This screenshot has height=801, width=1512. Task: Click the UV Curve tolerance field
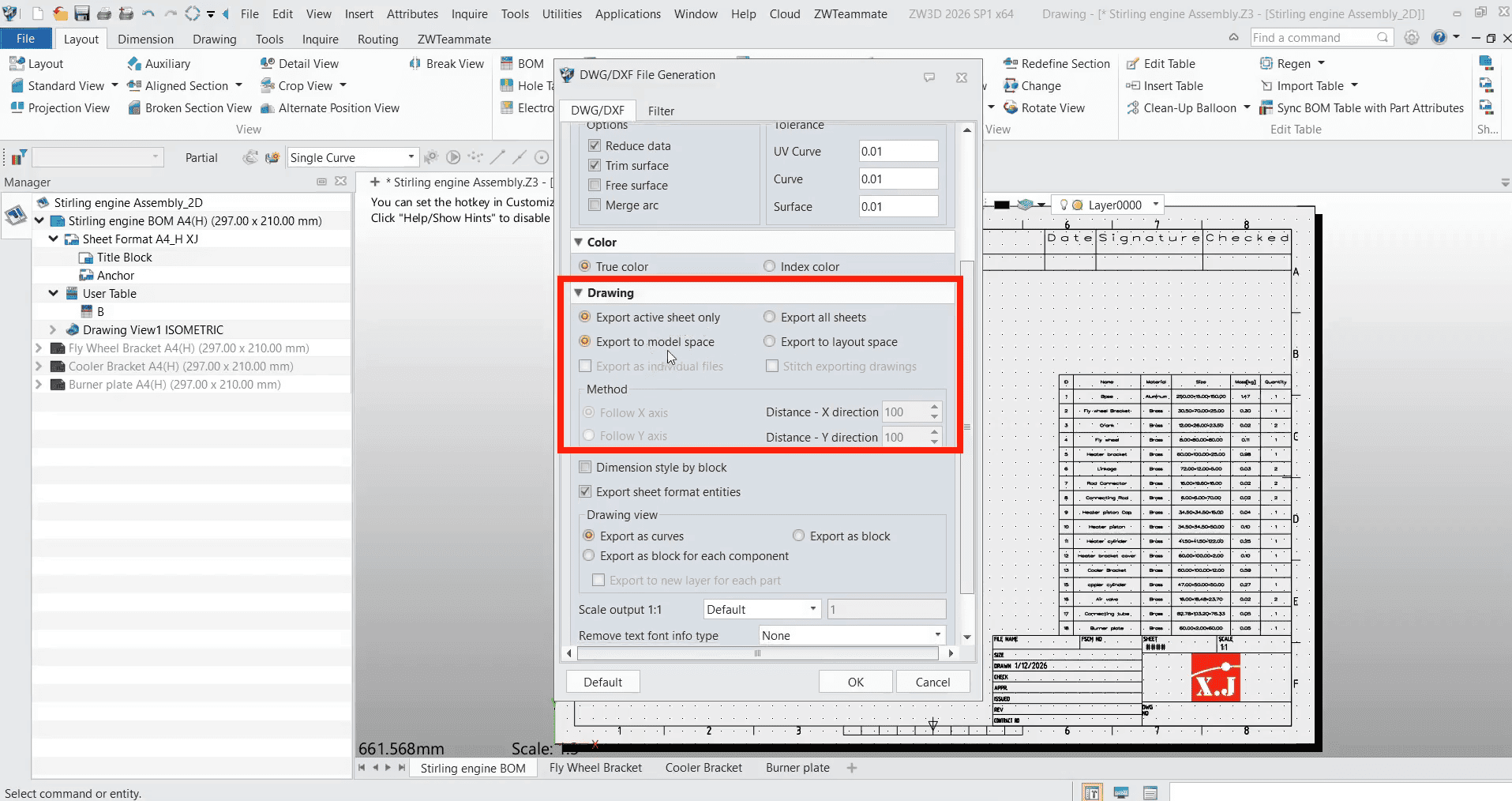[x=898, y=151]
